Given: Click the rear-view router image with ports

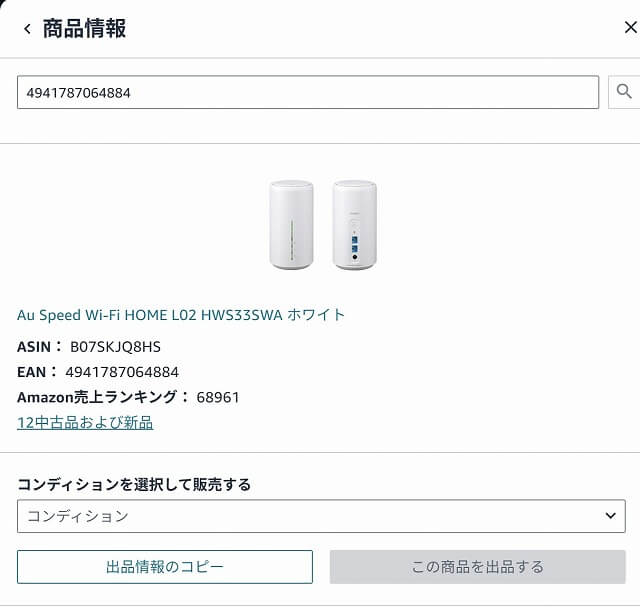Looking at the screenshot, I should [354, 225].
